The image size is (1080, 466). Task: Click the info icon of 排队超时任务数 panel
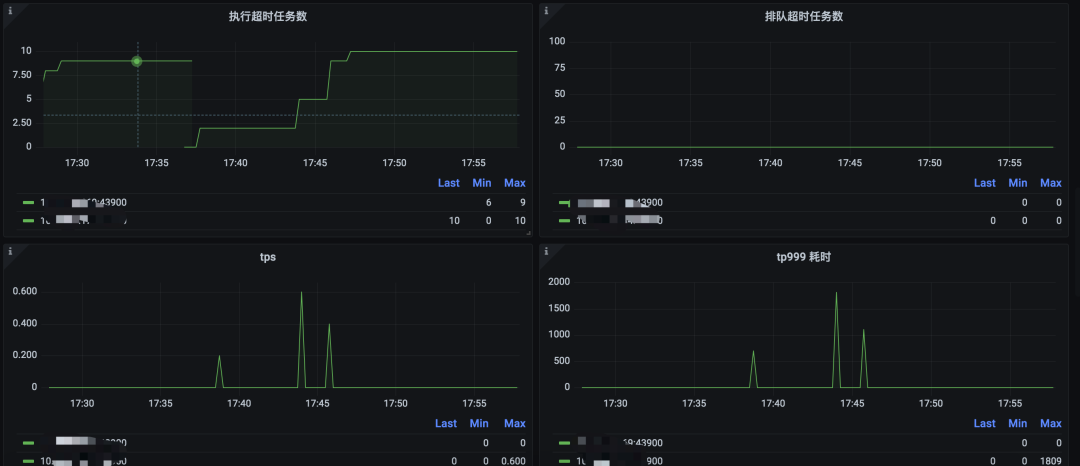pos(546,10)
